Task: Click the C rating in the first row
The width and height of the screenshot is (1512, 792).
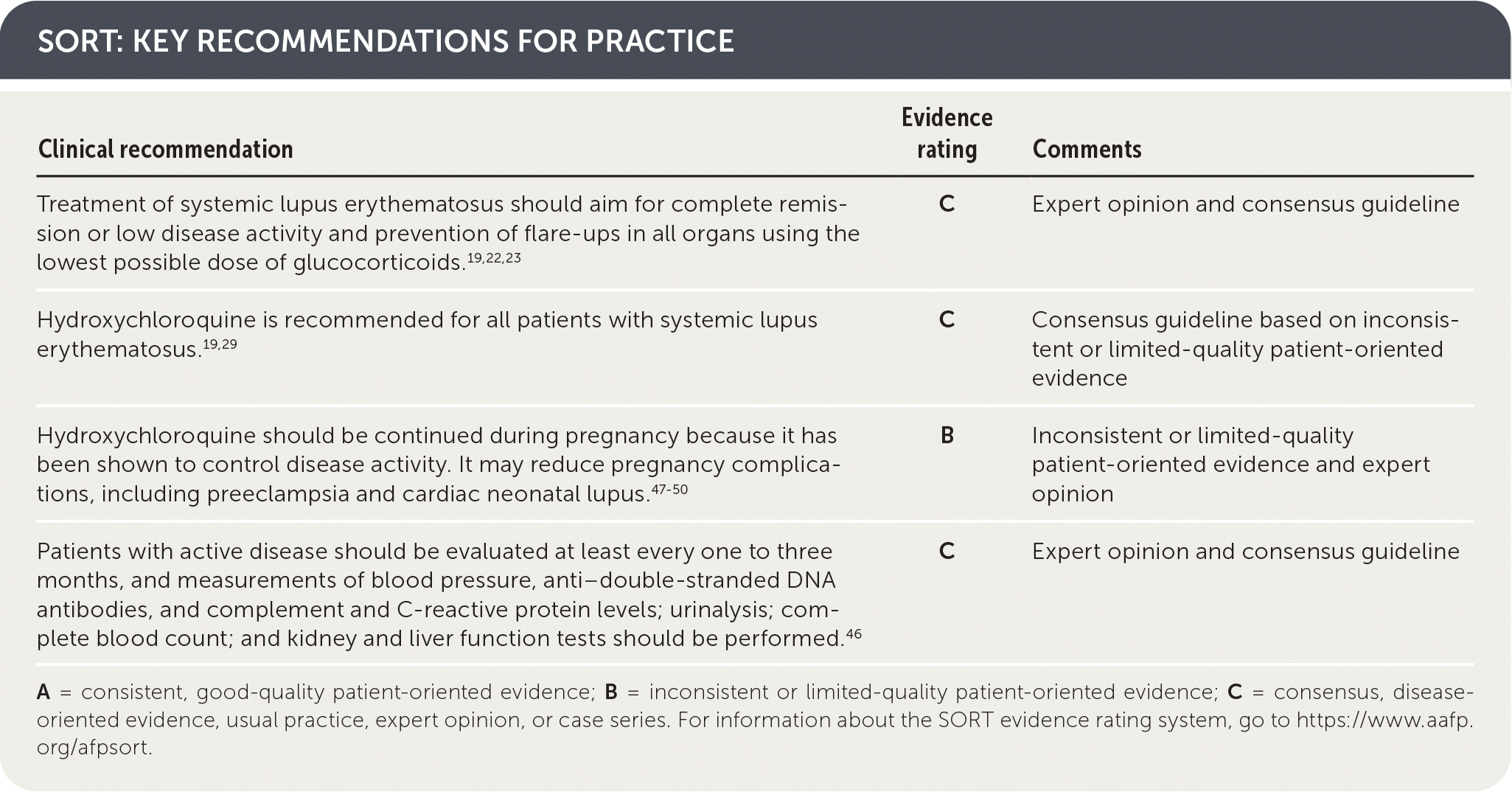Action: (x=947, y=204)
